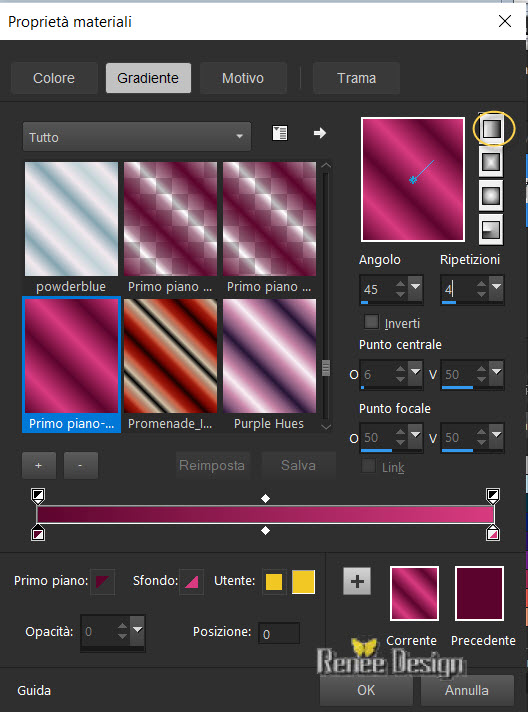Screen dimensions: 528x712
Task: Click the plus add-to-palette icon
Action: point(357,581)
